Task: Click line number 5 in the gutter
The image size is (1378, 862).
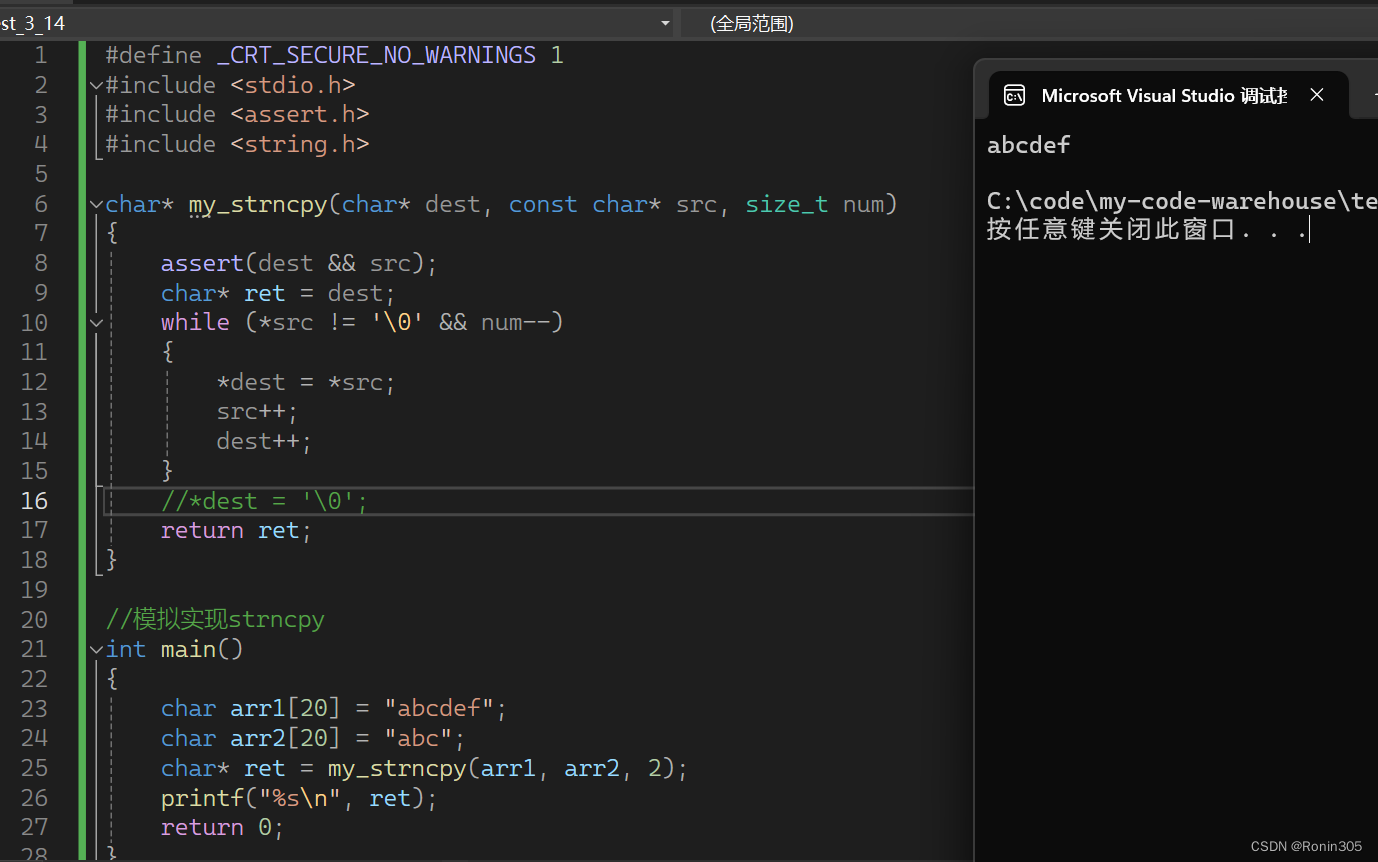Action: 40,174
